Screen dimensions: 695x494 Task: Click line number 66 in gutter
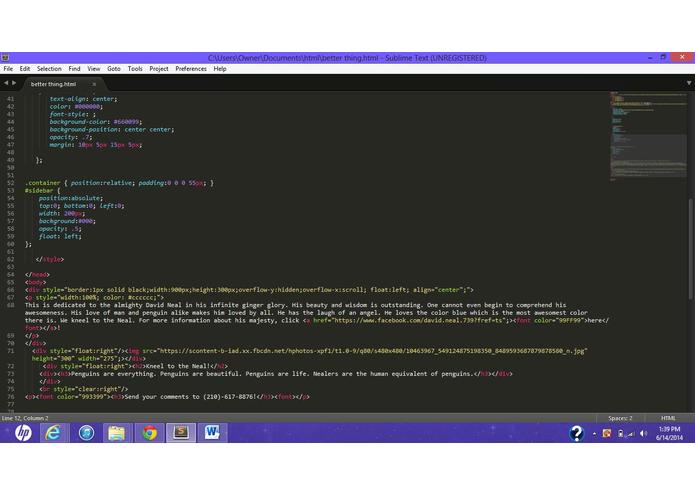pyautogui.click(x=11, y=290)
